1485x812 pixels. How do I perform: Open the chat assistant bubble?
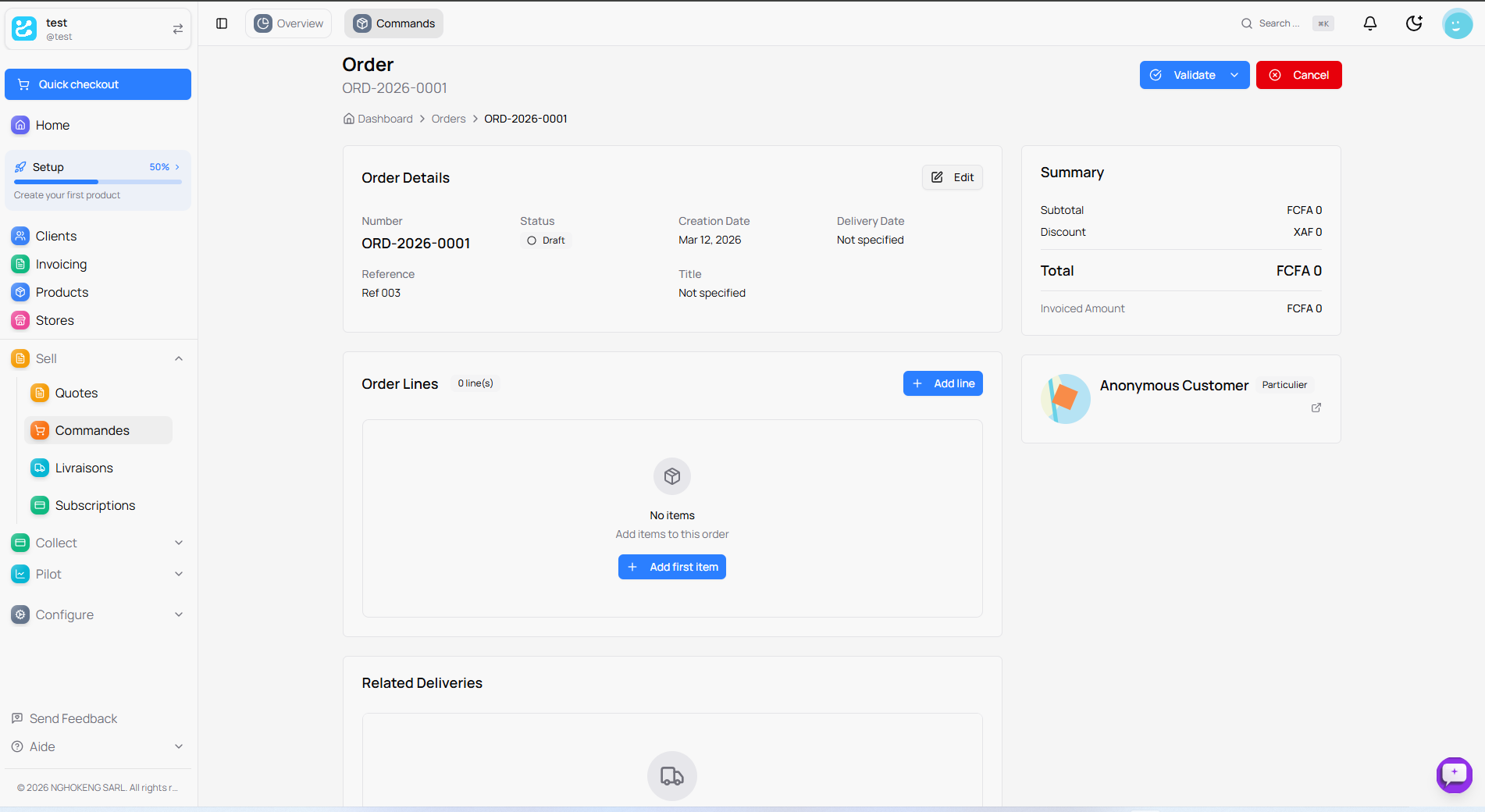(1454, 775)
